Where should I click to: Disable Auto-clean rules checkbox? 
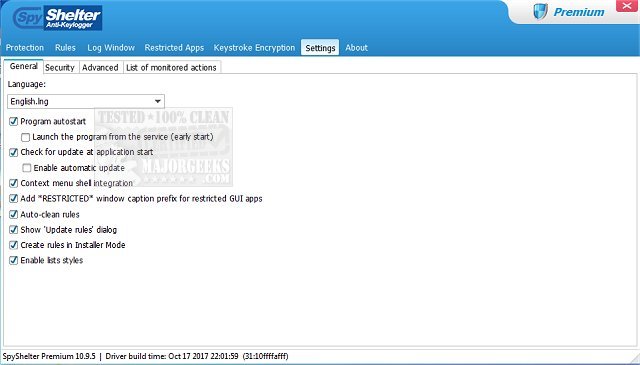pyautogui.click(x=13, y=214)
